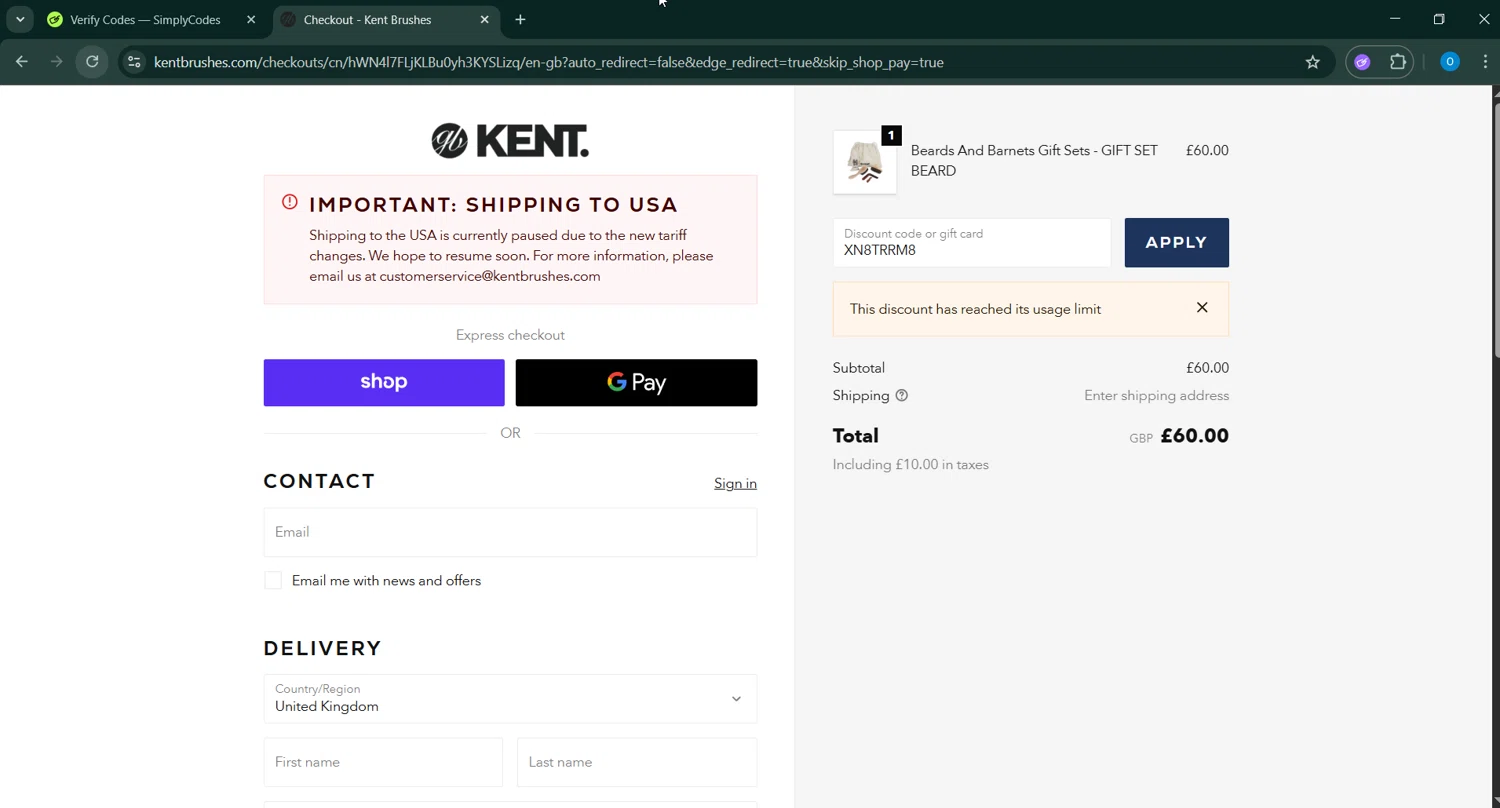Select "This discount has reached its usage limit"

pos(975,309)
